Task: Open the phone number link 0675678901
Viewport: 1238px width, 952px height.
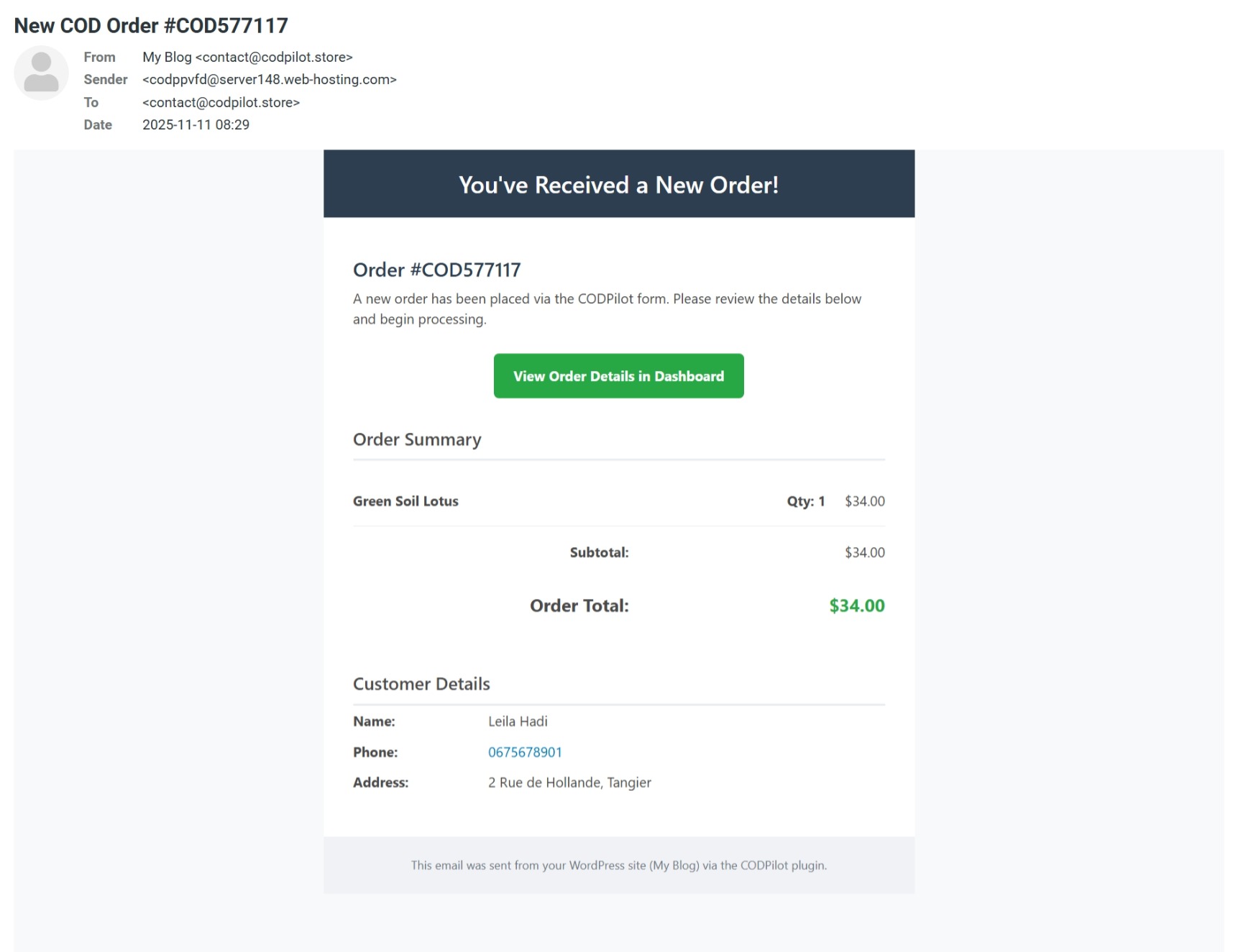Action: tap(525, 752)
